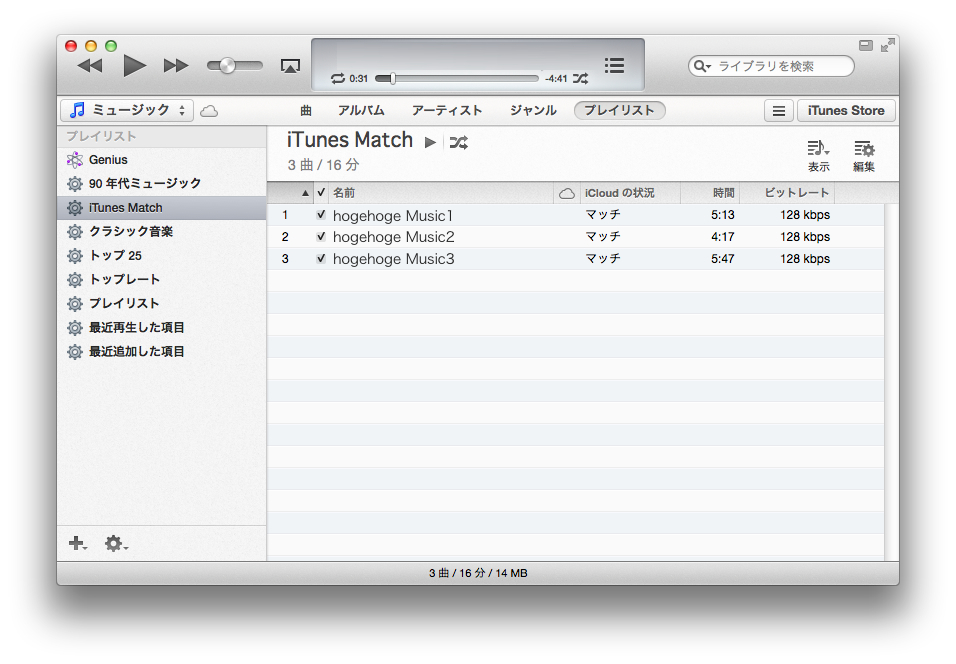The width and height of the screenshot is (956, 664).
Task: Select the hogehoge Music3 track
Action: click(x=394, y=259)
